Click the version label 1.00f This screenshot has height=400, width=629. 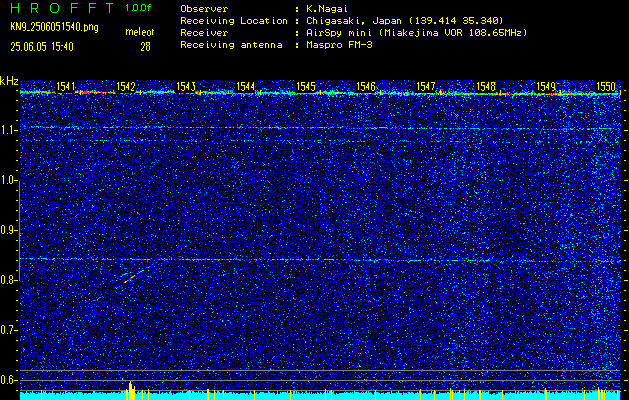138,8
